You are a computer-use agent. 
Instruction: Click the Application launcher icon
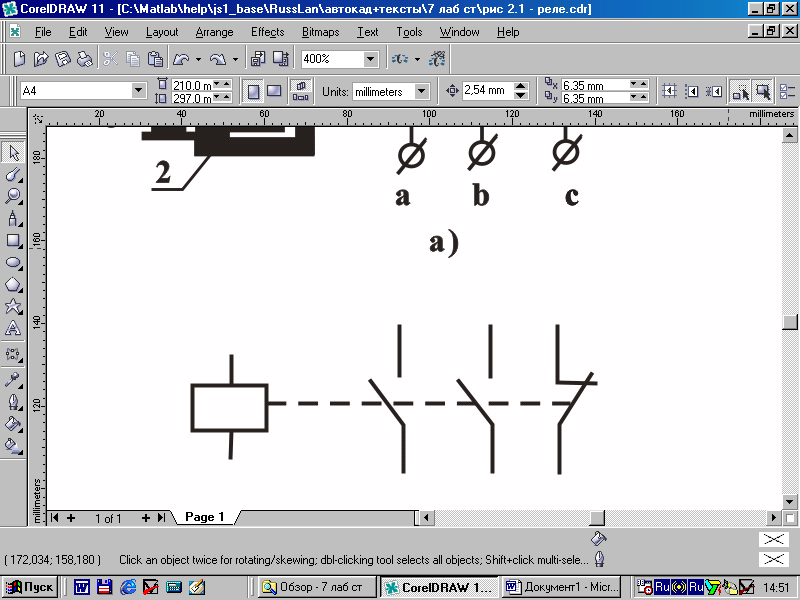[399, 59]
